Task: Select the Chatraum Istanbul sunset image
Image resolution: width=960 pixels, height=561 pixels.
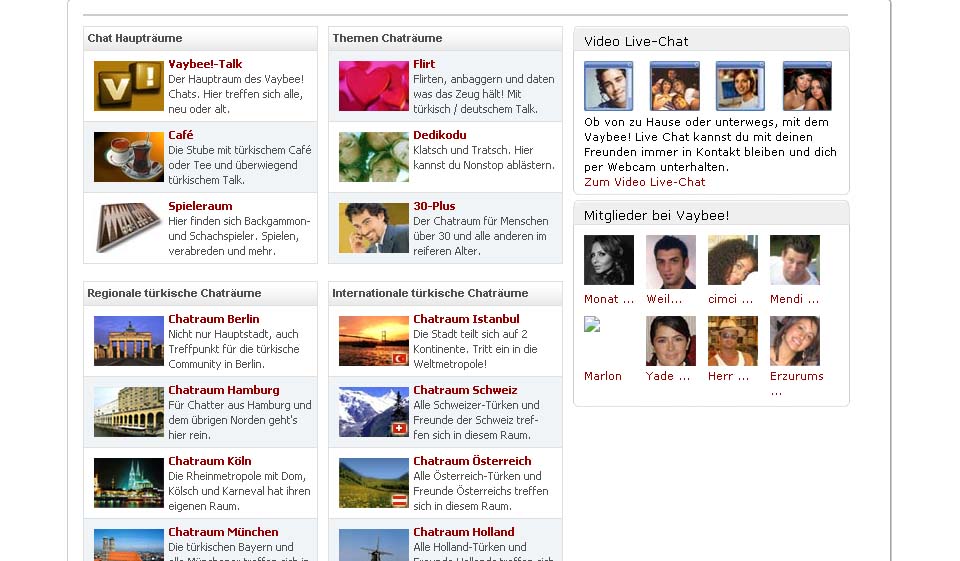Action: [x=374, y=341]
